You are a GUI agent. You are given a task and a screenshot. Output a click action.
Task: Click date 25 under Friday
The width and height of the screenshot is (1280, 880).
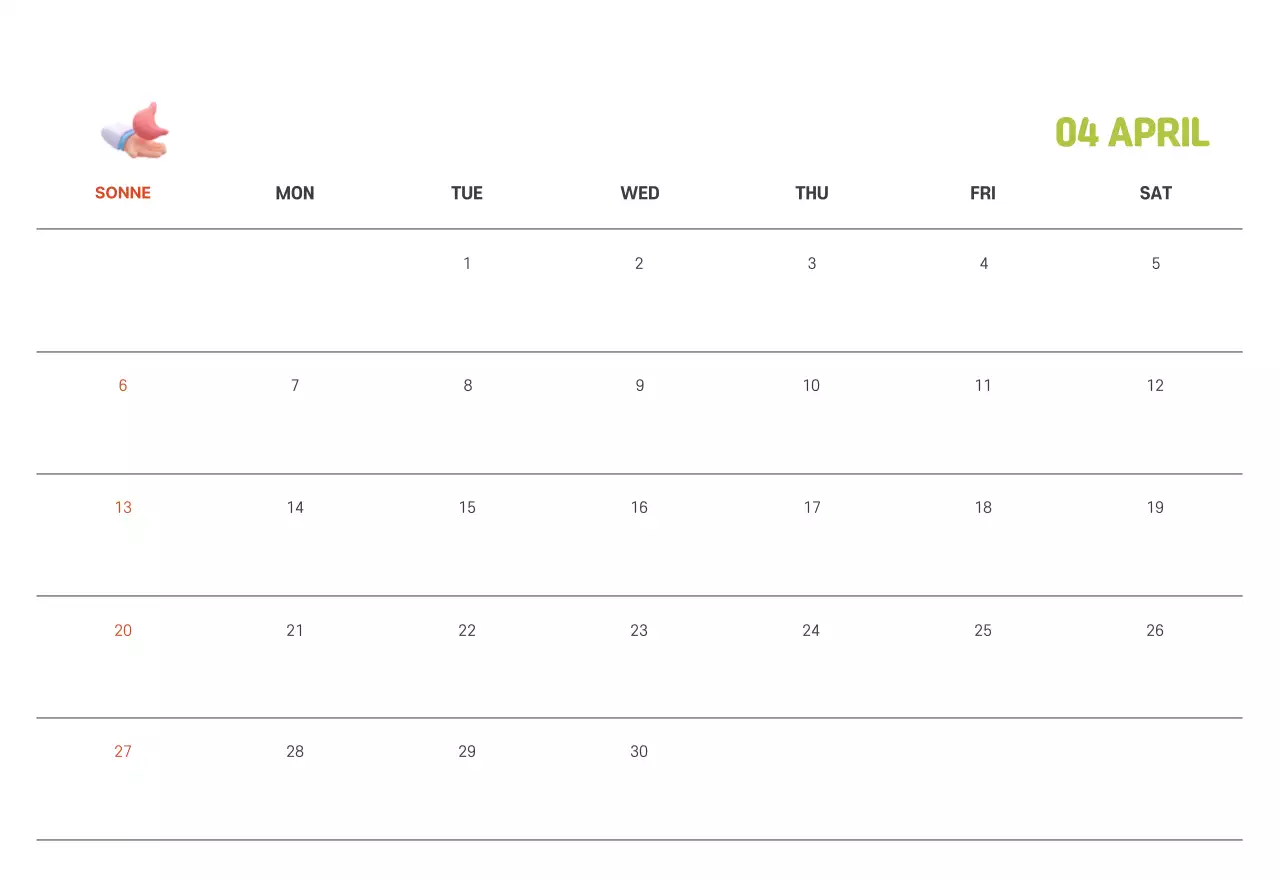click(x=983, y=630)
